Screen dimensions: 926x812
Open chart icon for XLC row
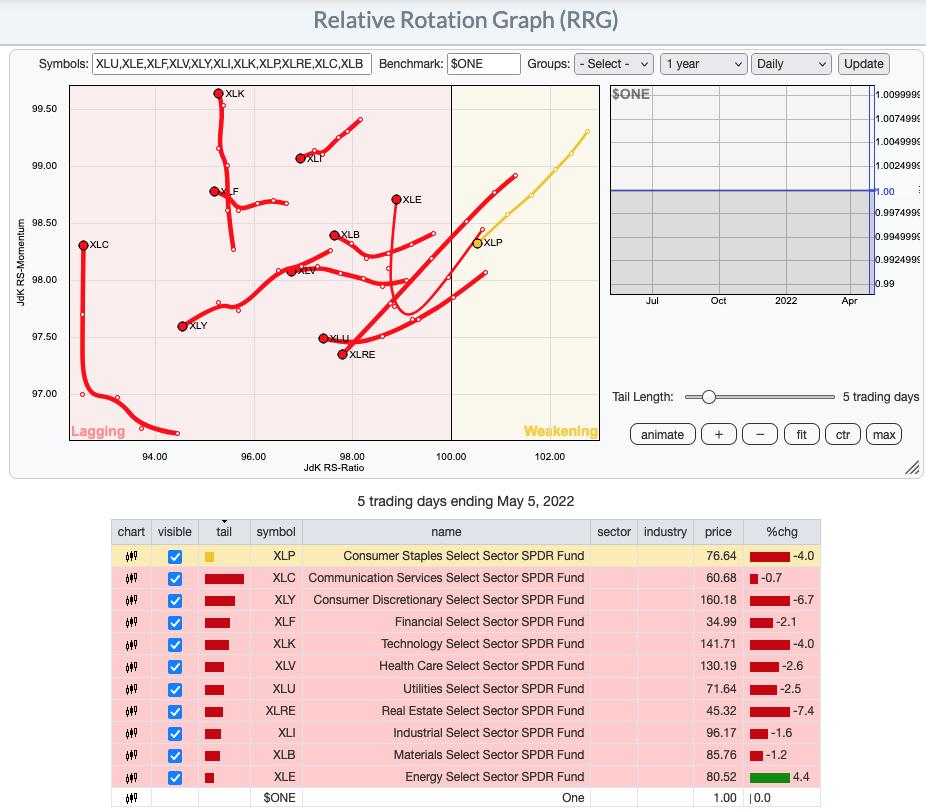(x=131, y=578)
